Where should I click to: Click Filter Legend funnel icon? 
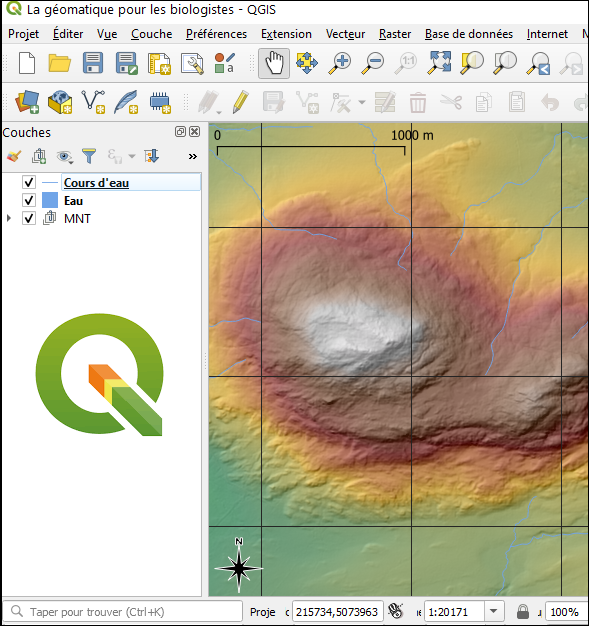coord(89,156)
